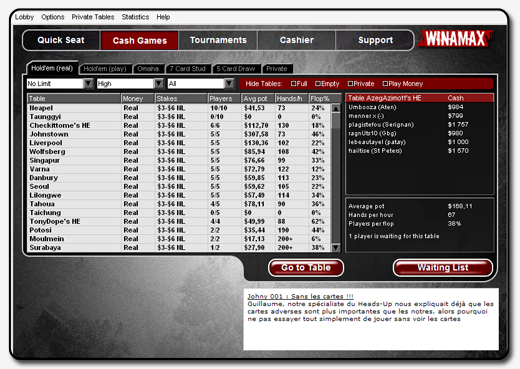Select the Singapur table row
The height and width of the screenshot is (369, 520).
coord(179,160)
